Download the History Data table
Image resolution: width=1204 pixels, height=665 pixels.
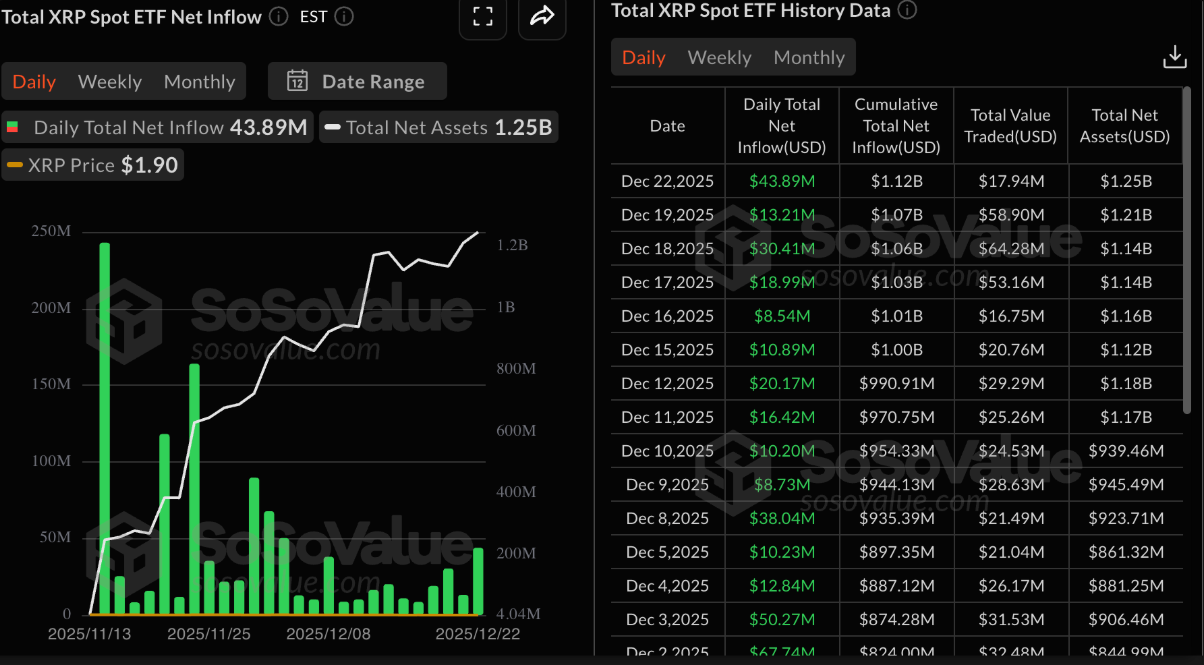[1174, 57]
